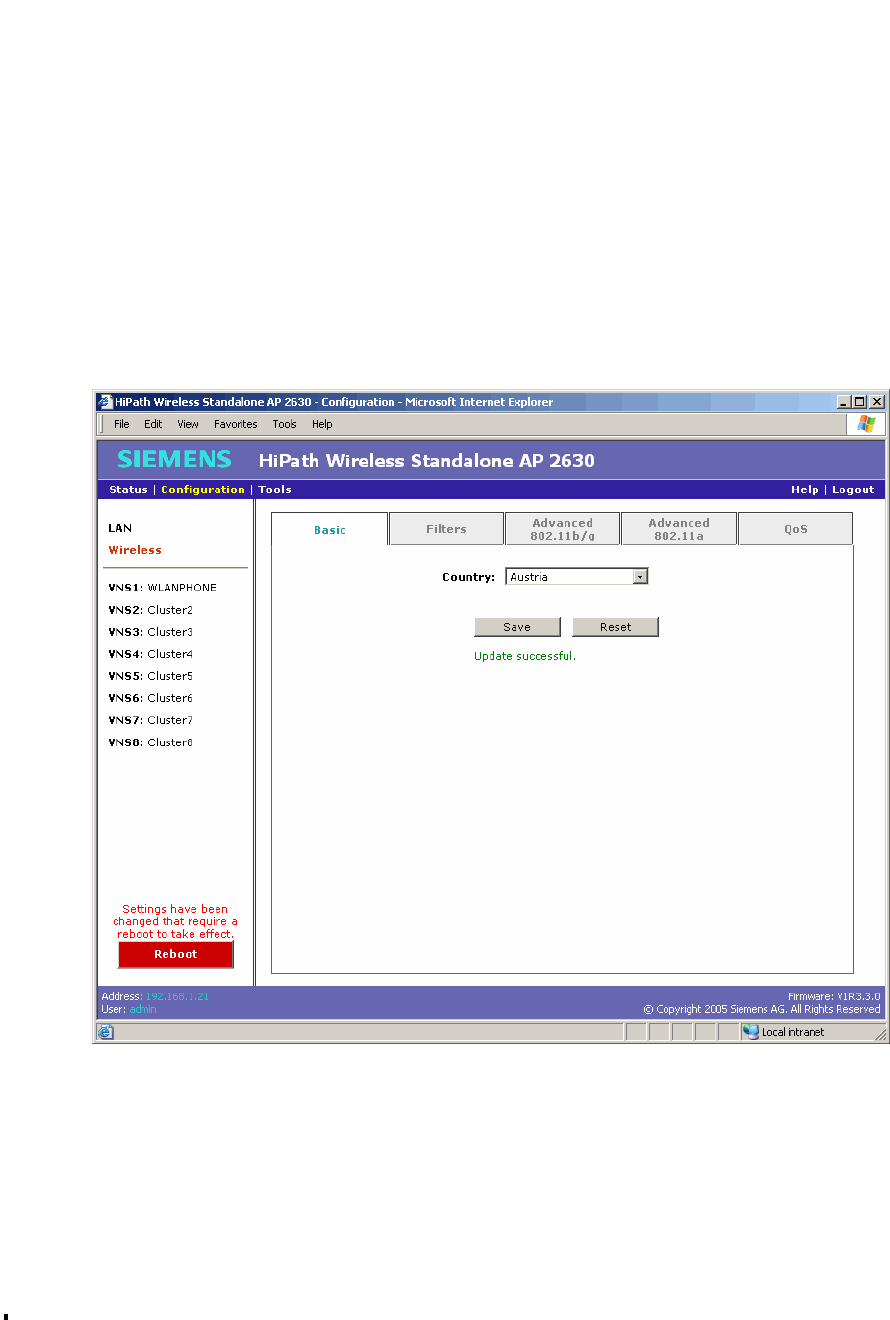Click the Reset button

point(616,627)
